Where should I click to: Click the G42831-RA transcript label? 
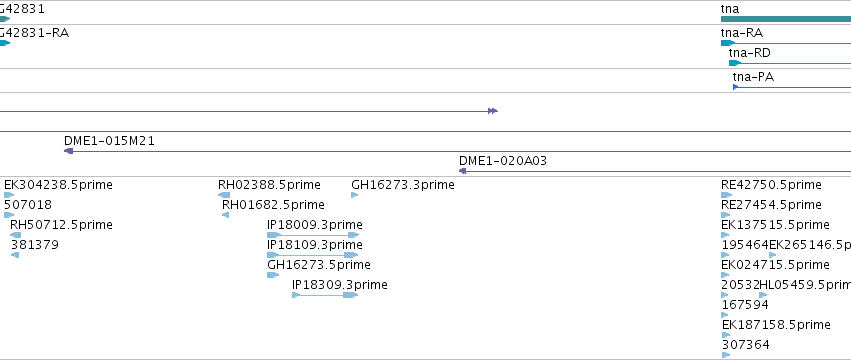34,33
